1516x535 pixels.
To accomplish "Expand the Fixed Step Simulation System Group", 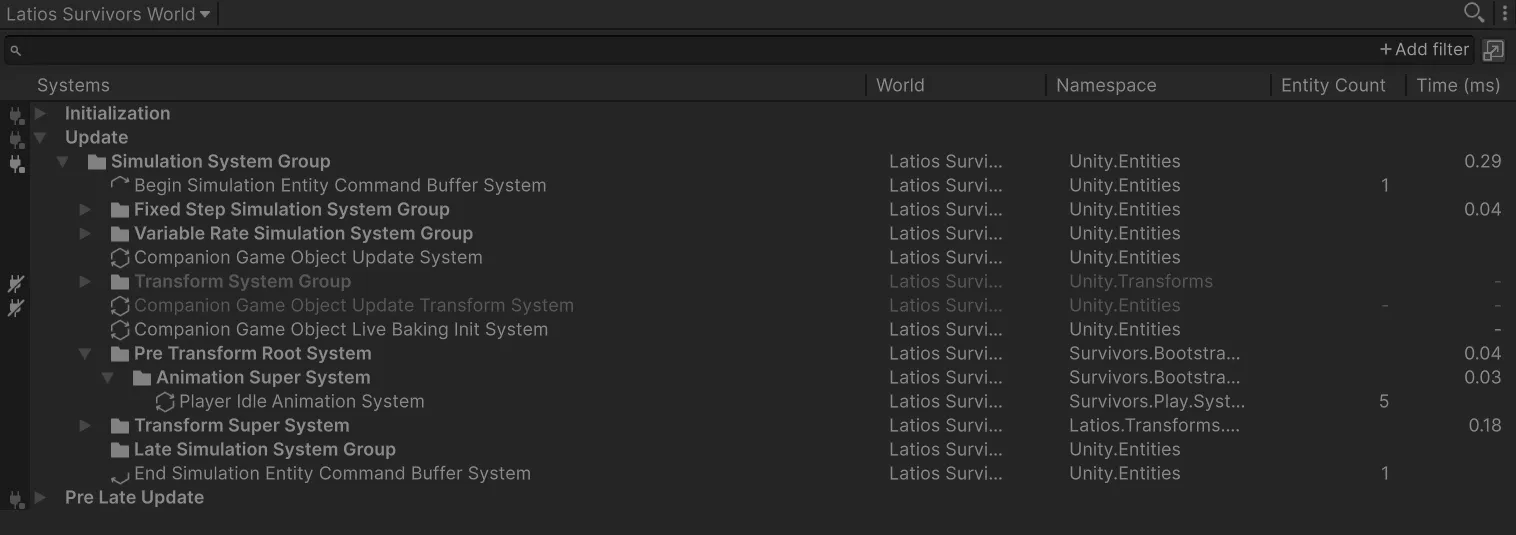I will (86, 210).
